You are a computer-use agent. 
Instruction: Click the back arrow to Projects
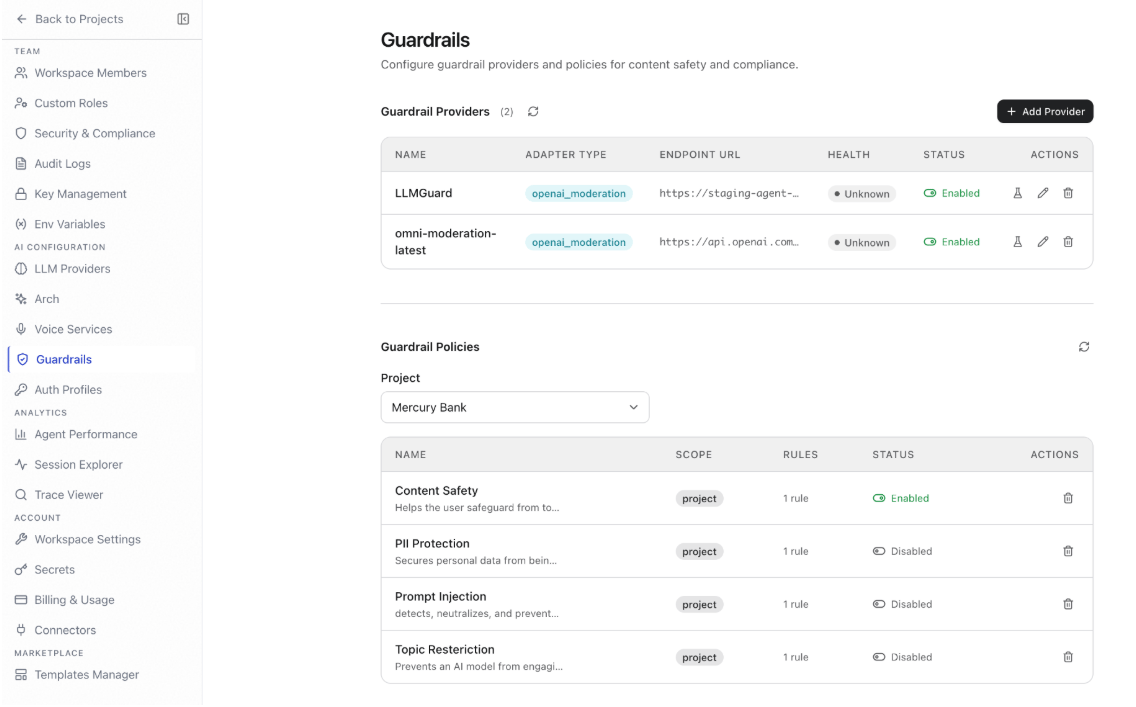21,19
